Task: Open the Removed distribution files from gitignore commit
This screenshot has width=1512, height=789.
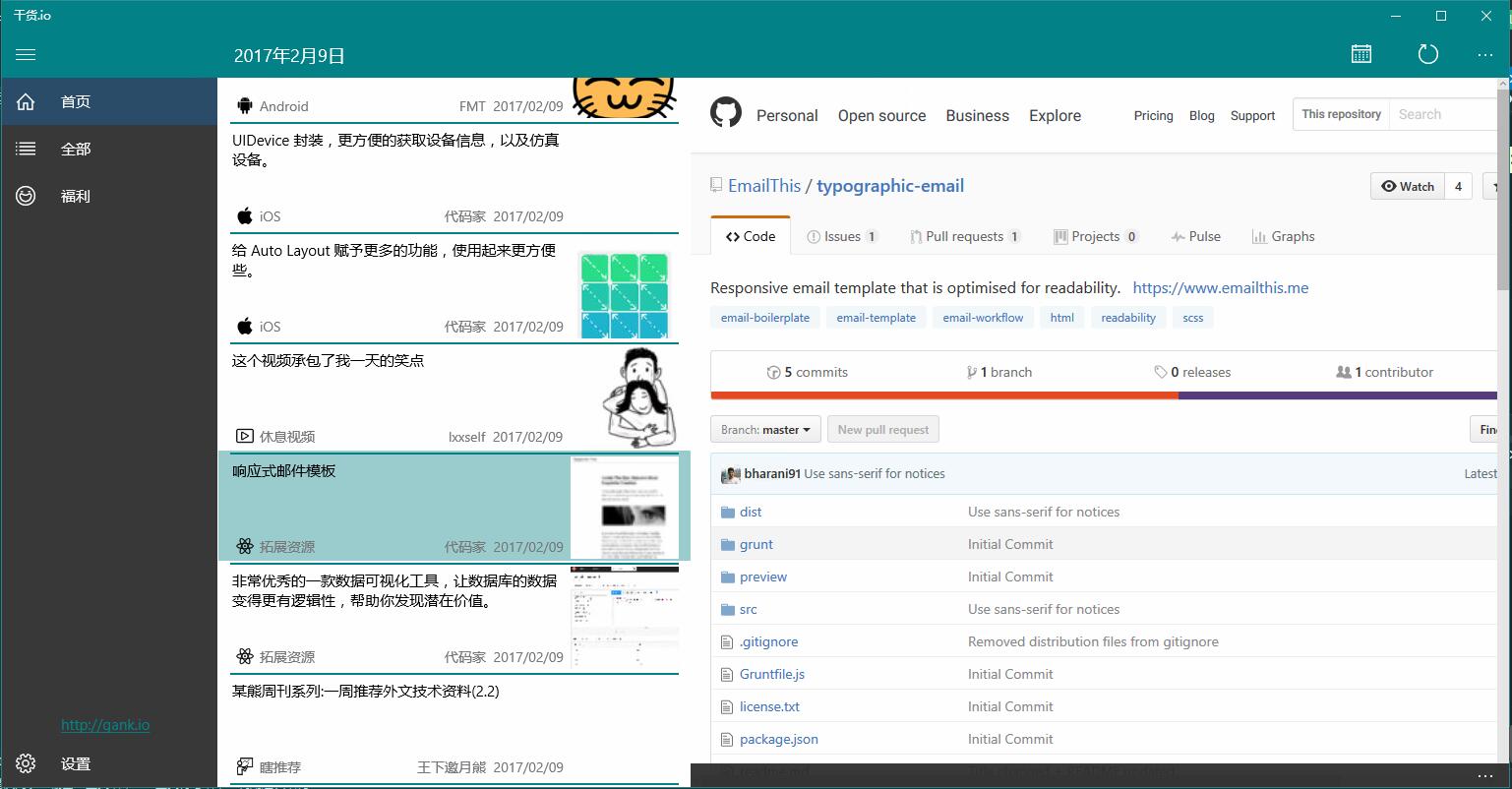Action: point(1093,641)
